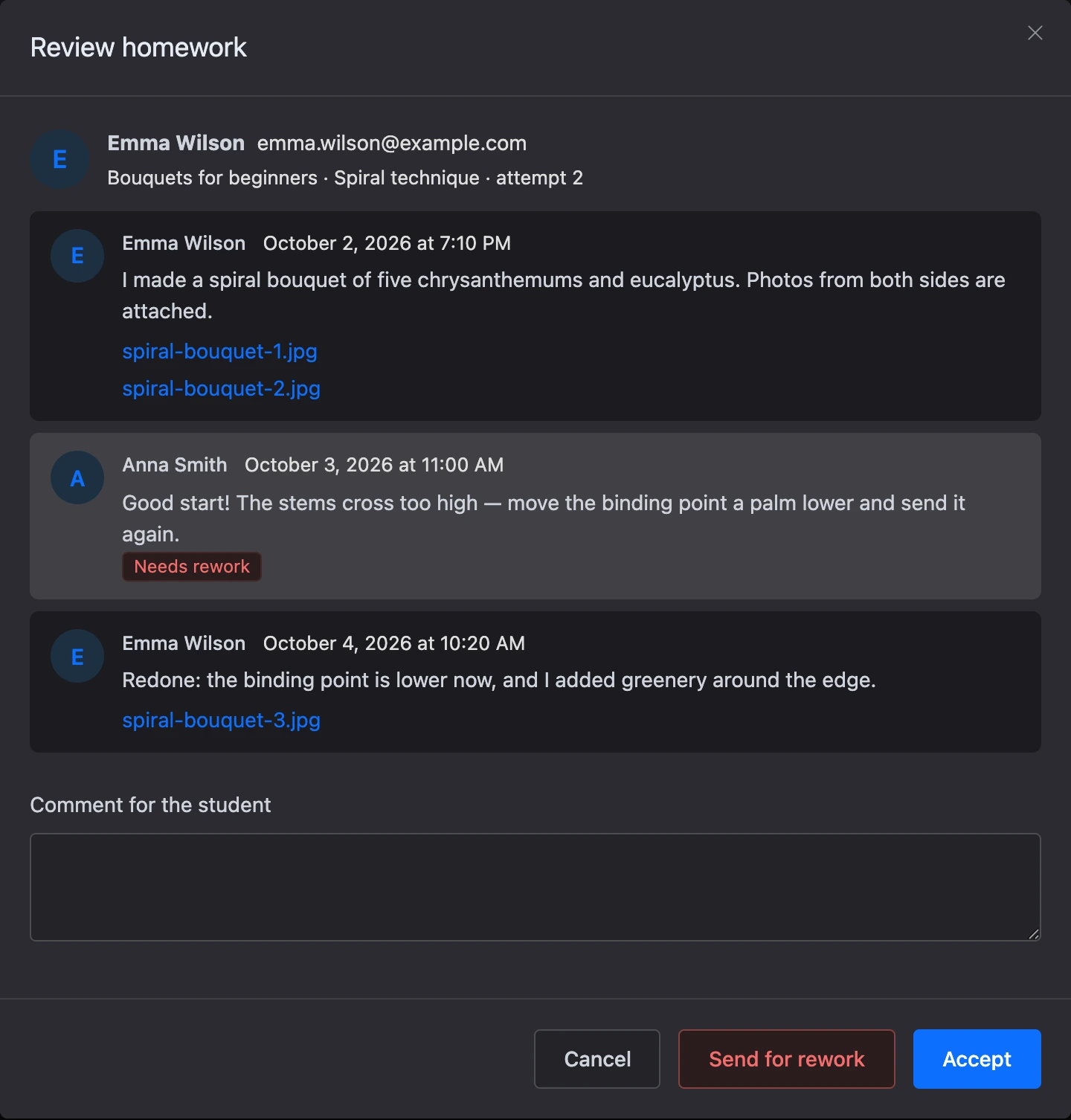Click timestamp October 3, 2026 at 11:00 AM
Viewport: 1071px width, 1120px height.
374,465
